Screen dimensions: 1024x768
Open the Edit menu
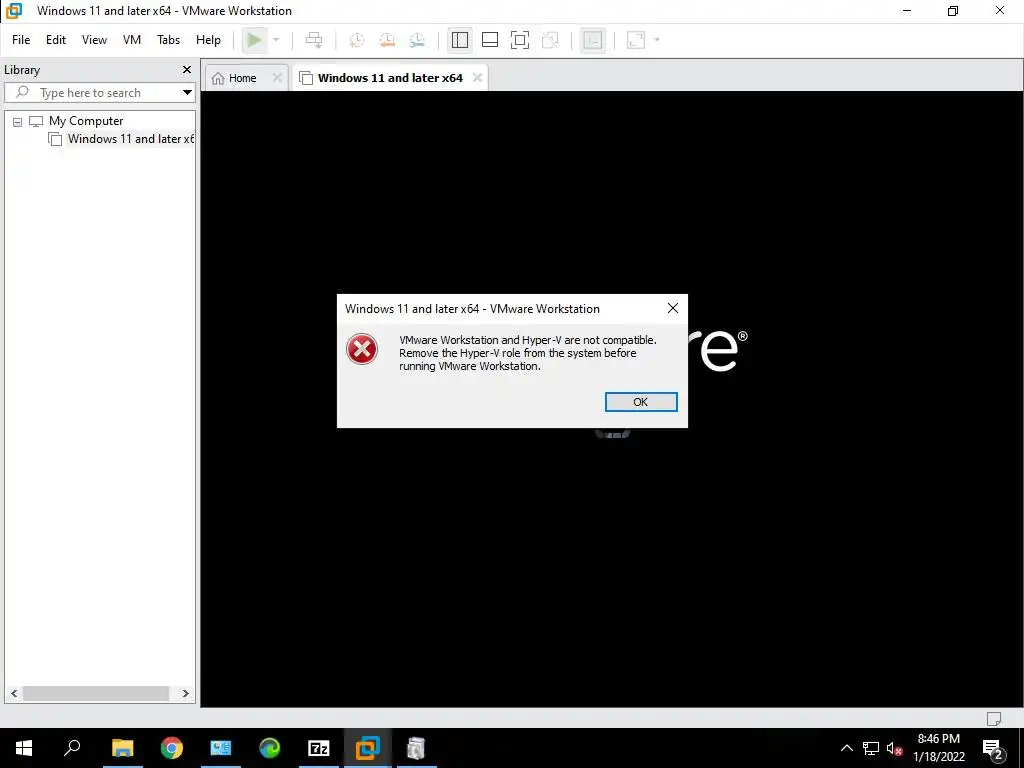pyautogui.click(x=56, y=40)
